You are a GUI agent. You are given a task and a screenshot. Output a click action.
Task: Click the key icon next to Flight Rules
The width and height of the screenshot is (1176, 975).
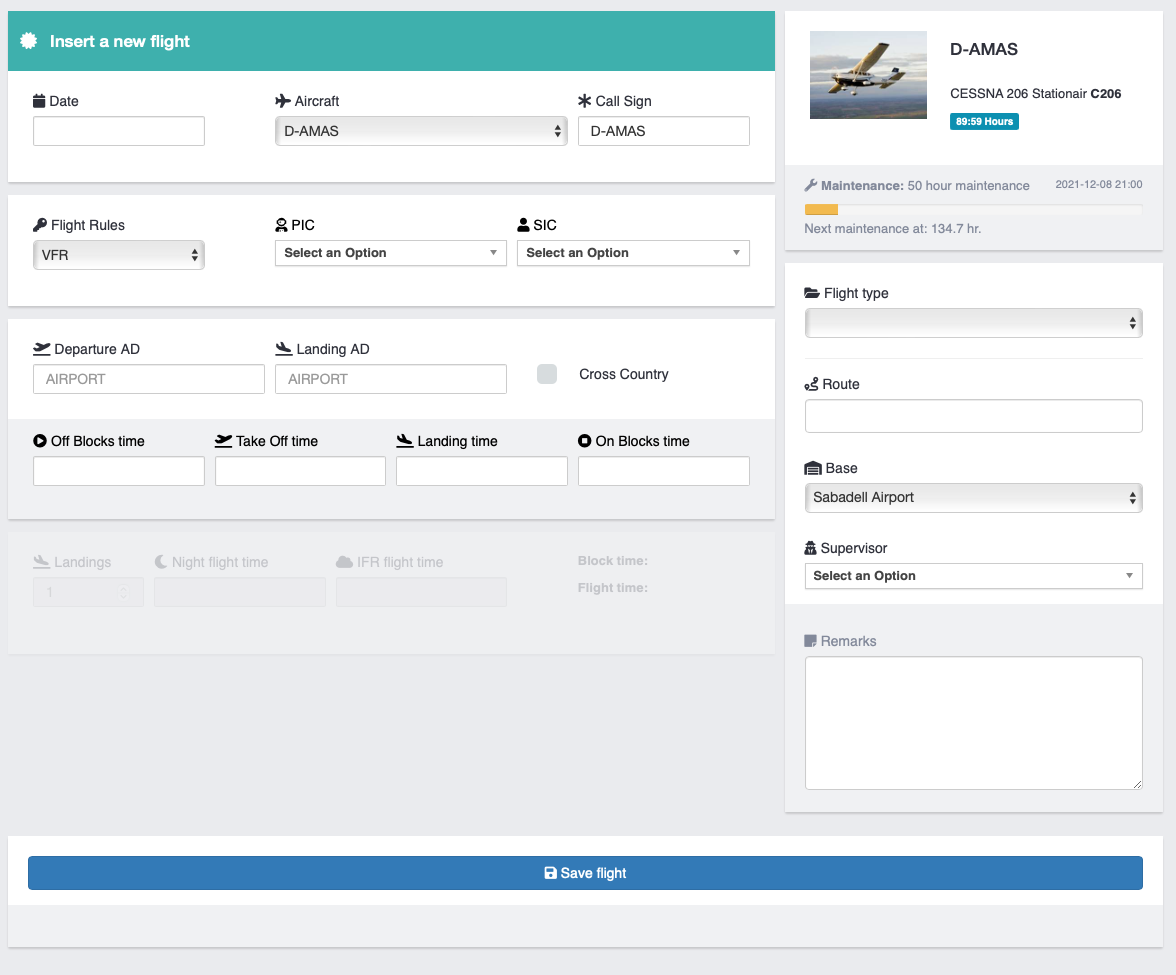[40, 225]
